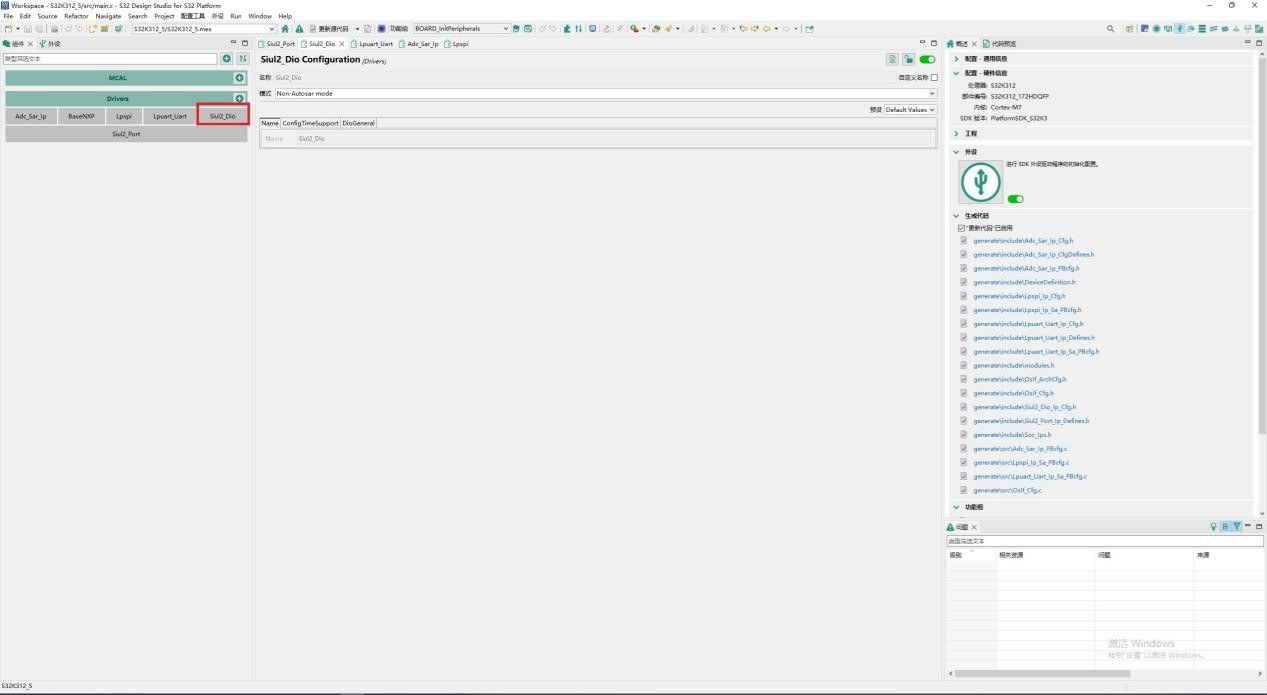
Task: Select the BaseNXP driver button
Action: tap(82, 116)
